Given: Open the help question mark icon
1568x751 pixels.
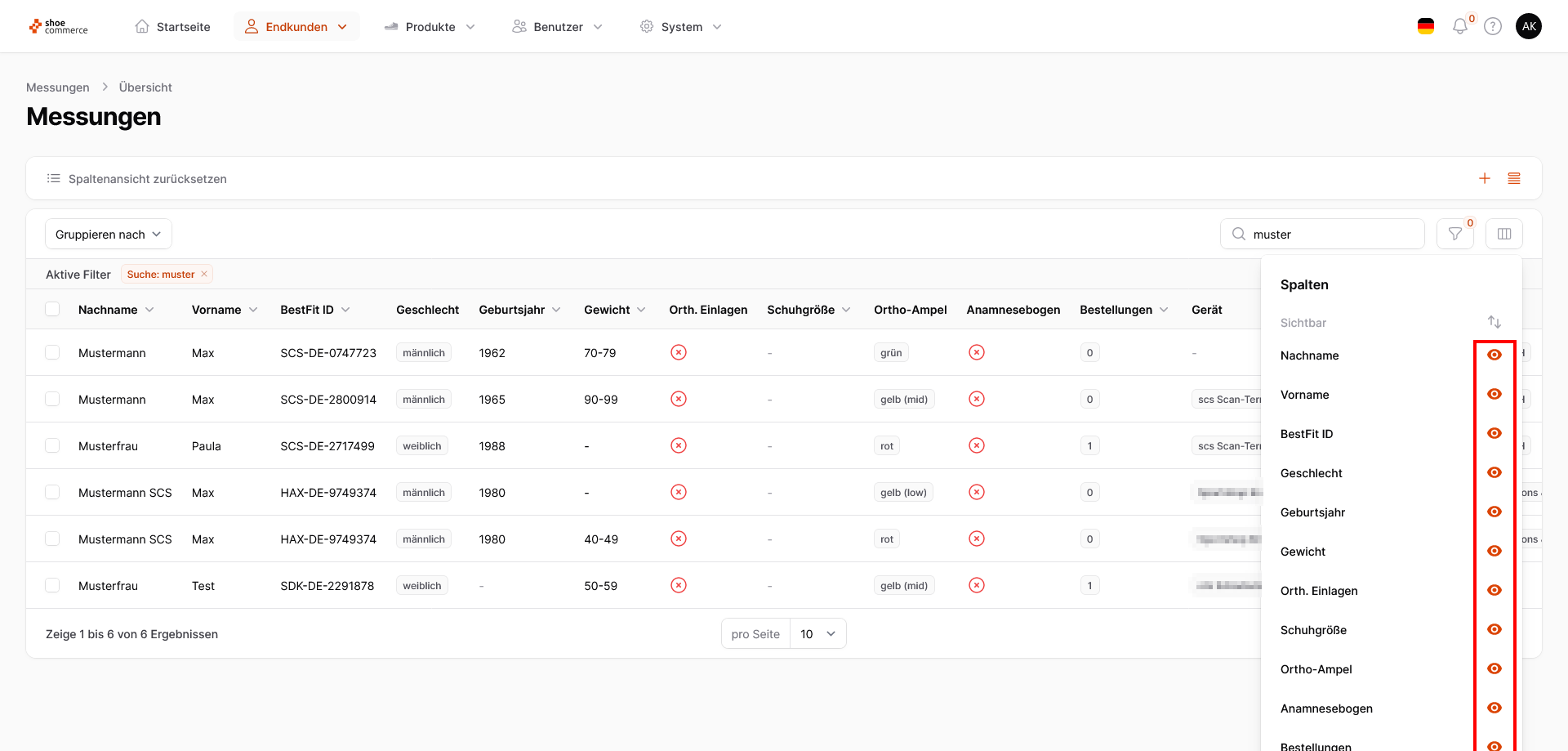Looking at the screenshot, I should (x=1493, y=27).
